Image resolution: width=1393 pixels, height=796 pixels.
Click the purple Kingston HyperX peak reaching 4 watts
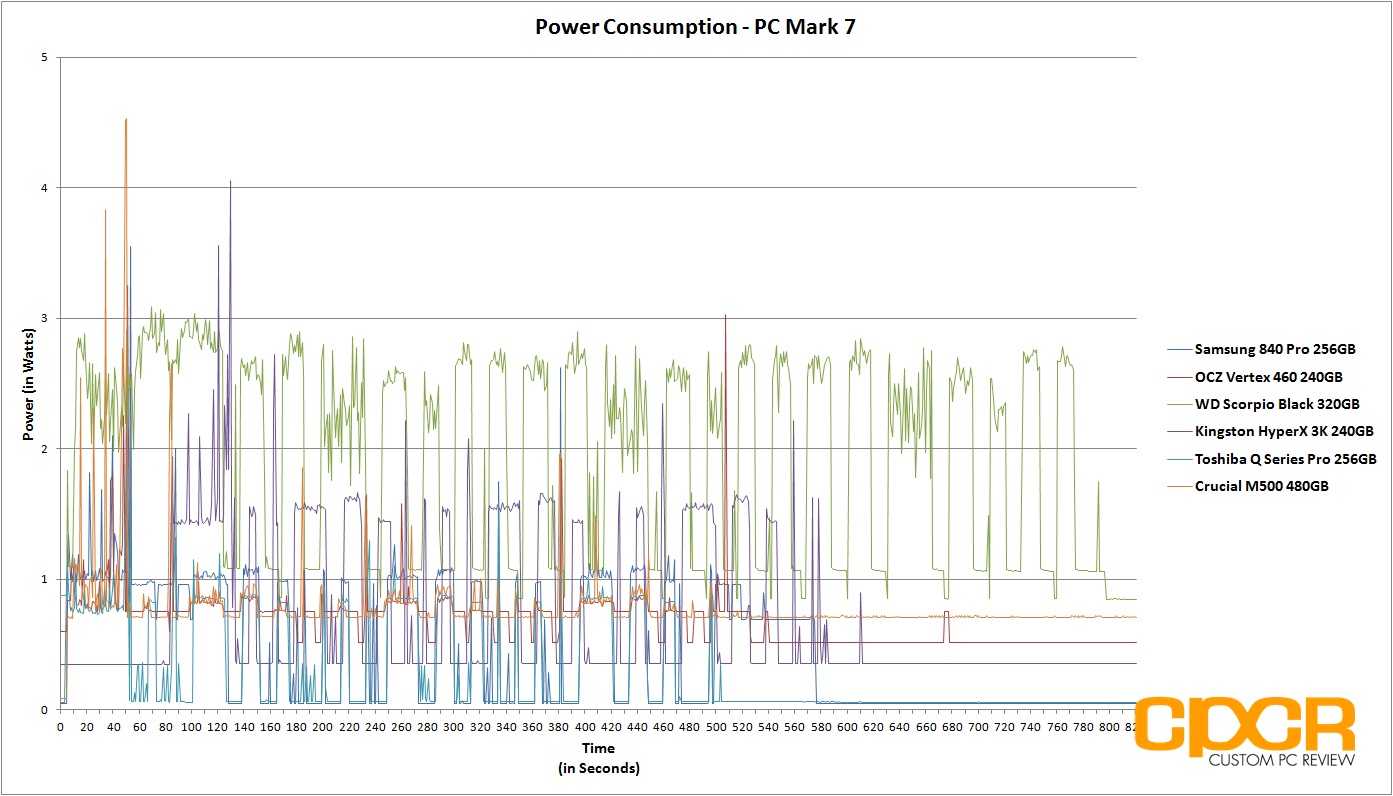(x=231, y=183)
